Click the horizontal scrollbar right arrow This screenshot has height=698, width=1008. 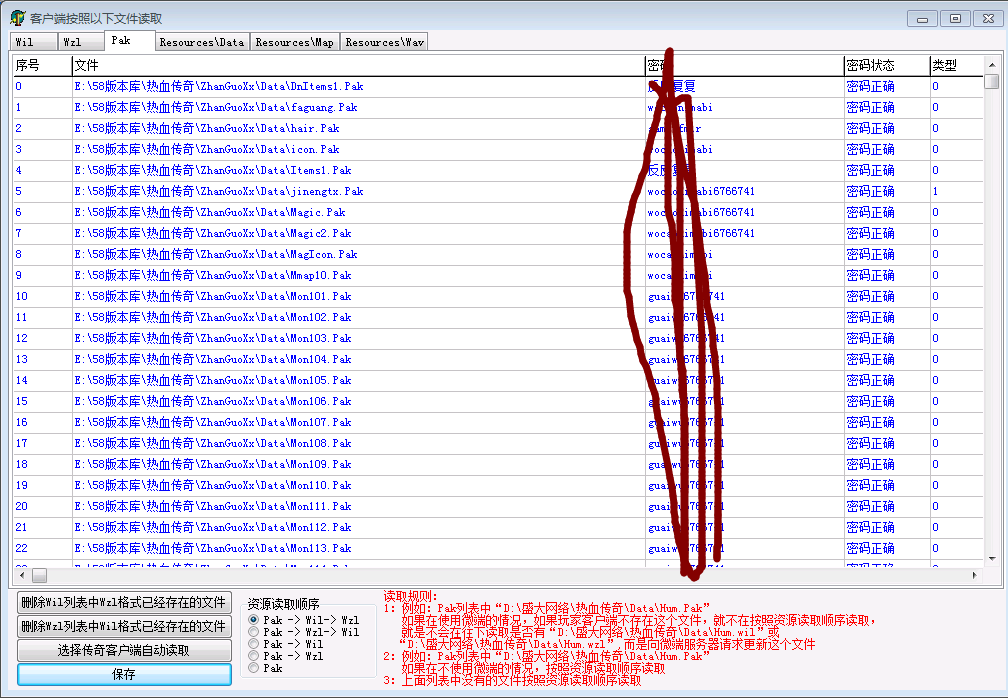(975, 575)
